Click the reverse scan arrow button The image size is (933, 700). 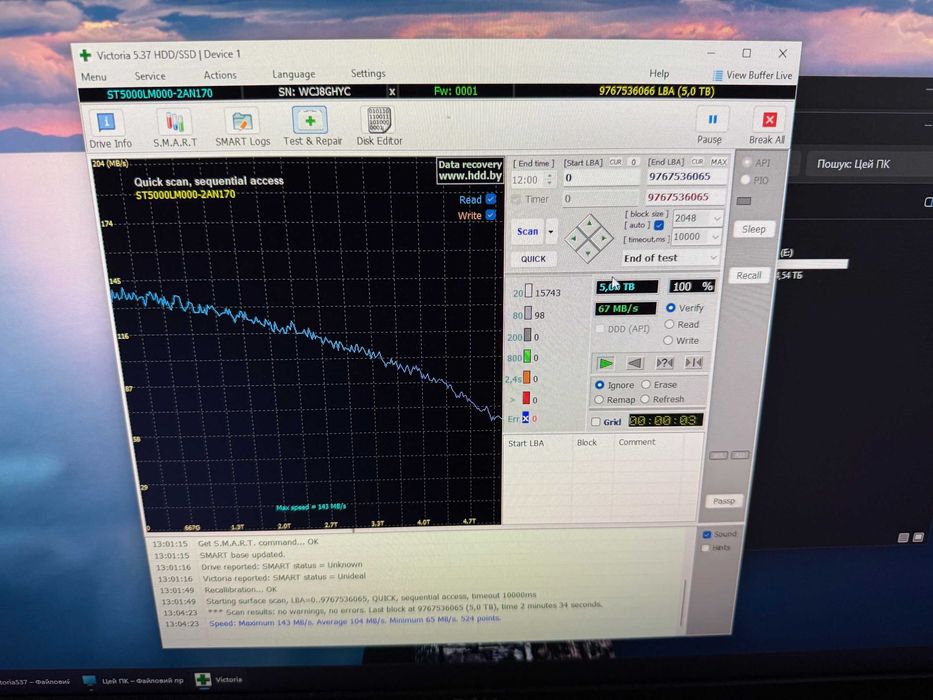[635, 362]
